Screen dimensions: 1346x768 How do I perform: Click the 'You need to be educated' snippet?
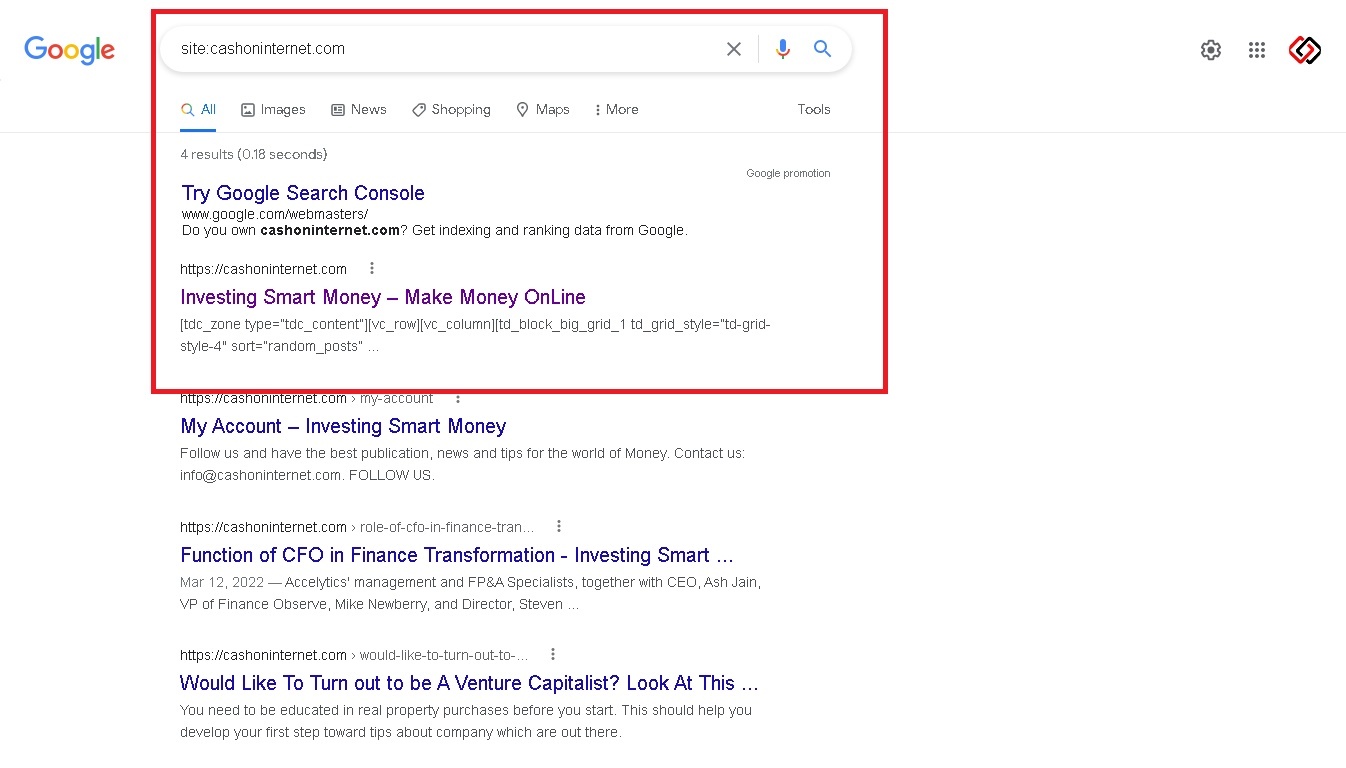[x=466, y=721]
